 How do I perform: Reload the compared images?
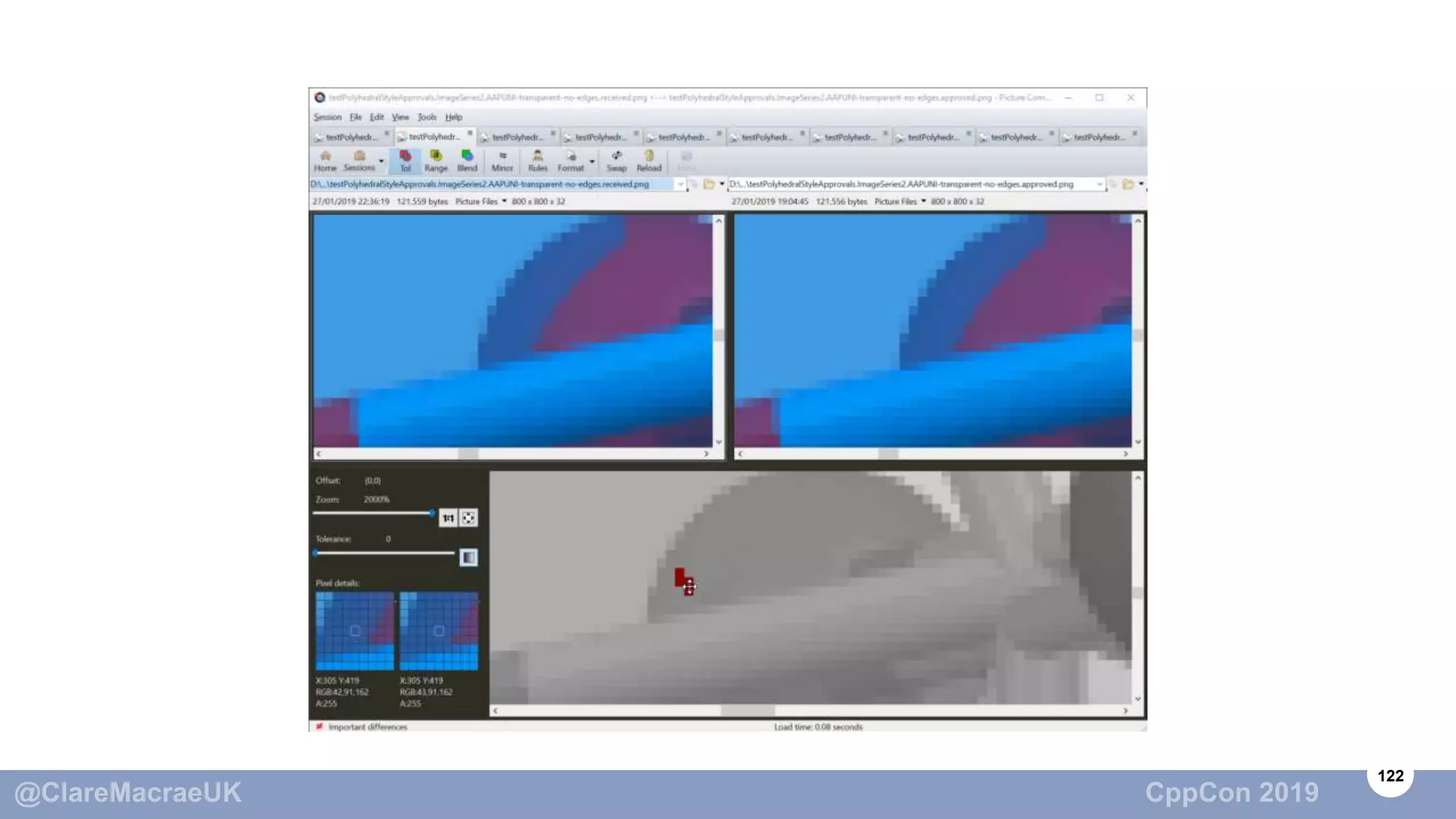point(648,161)
